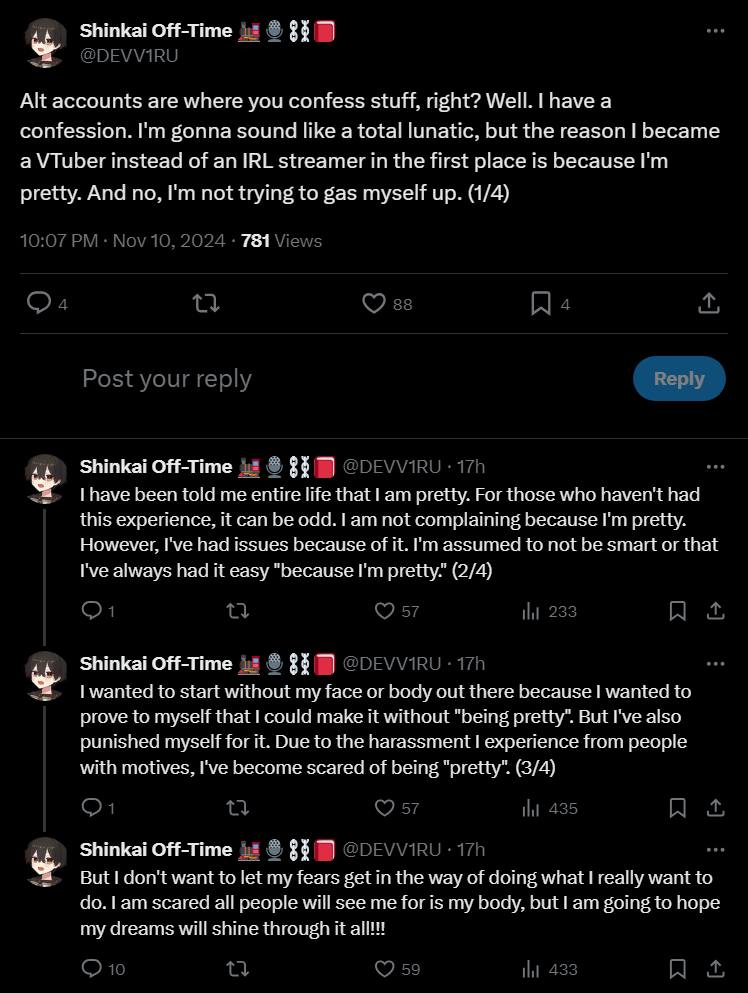Viewport: 748px width, 993px height.
Task: Share the 3/4 reply with 435 views
Action: [x=715, y=808]
